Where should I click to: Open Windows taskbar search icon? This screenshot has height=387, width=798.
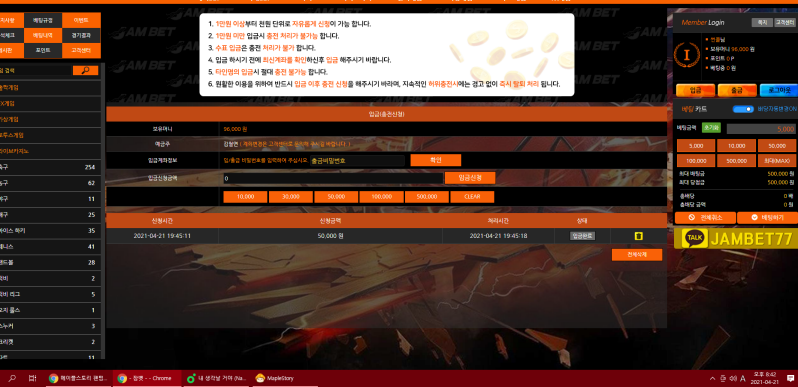pos(12,378)
